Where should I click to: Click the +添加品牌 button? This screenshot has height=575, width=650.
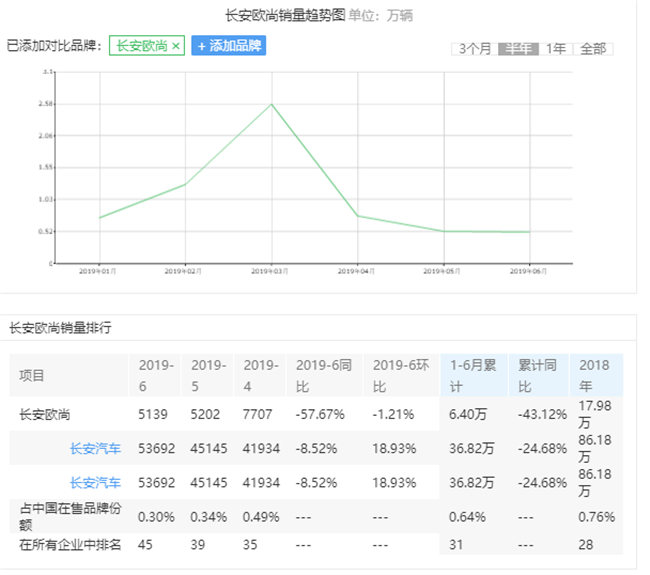click(228, 45)
